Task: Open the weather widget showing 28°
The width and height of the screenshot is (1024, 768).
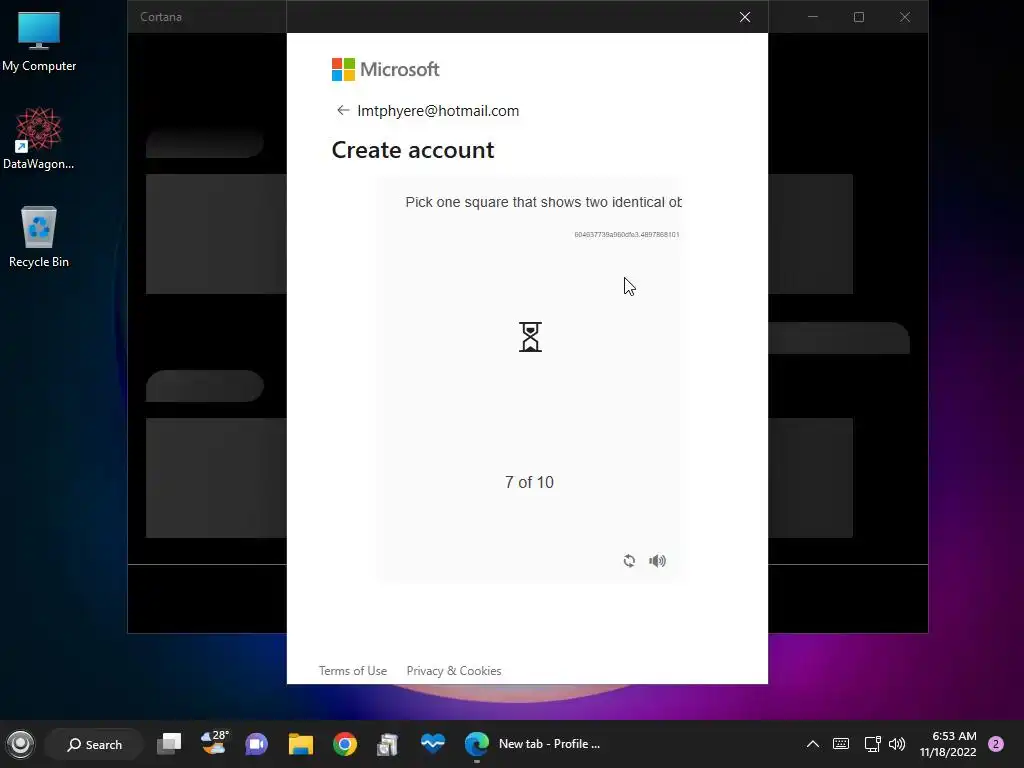Action: [214, 743]
